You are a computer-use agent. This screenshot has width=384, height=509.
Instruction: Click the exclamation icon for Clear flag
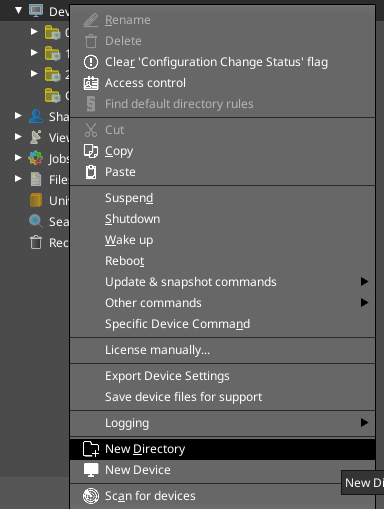pyautogui.click(x=91, y=62)
